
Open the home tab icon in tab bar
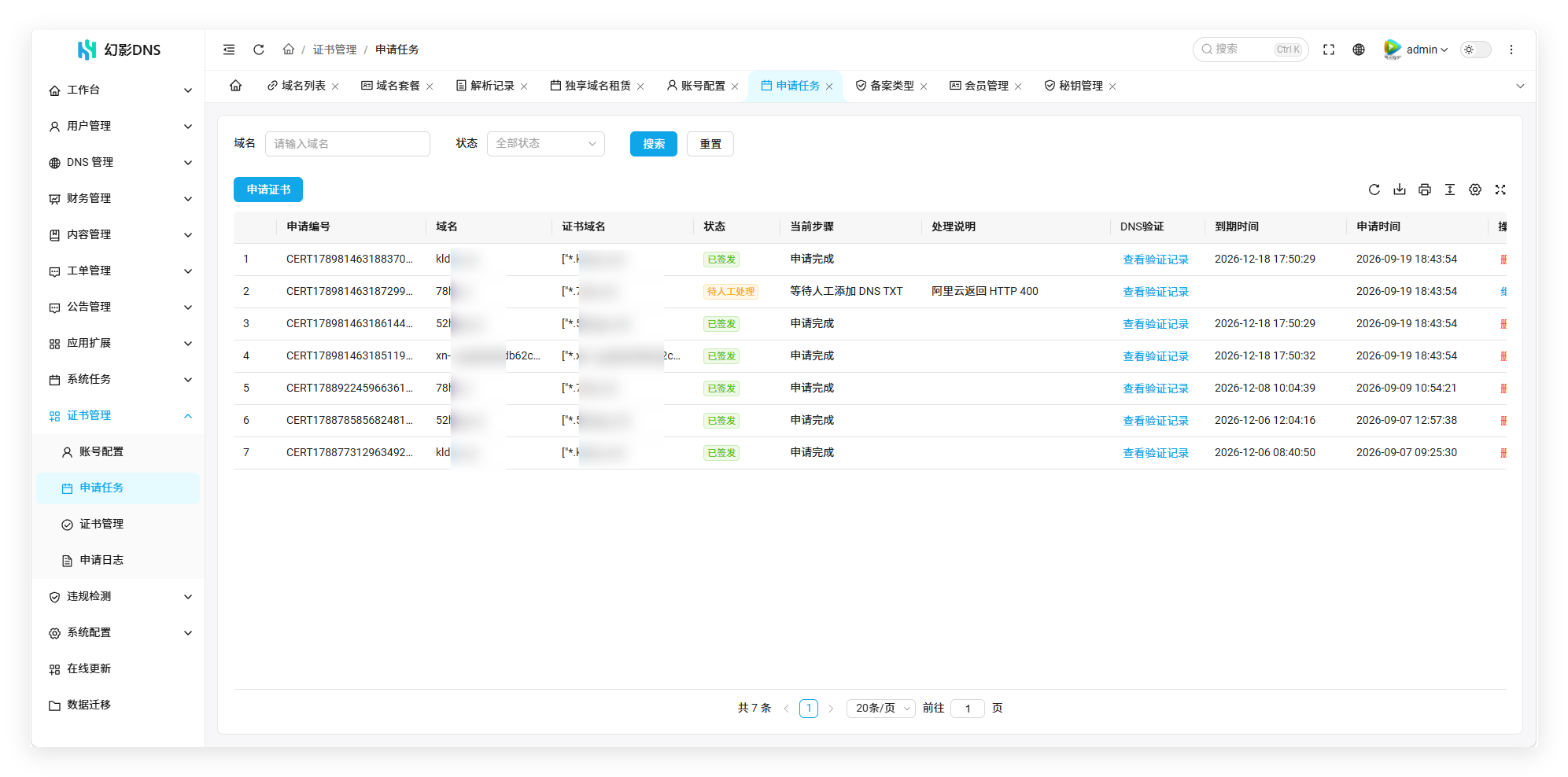(235, 86)
